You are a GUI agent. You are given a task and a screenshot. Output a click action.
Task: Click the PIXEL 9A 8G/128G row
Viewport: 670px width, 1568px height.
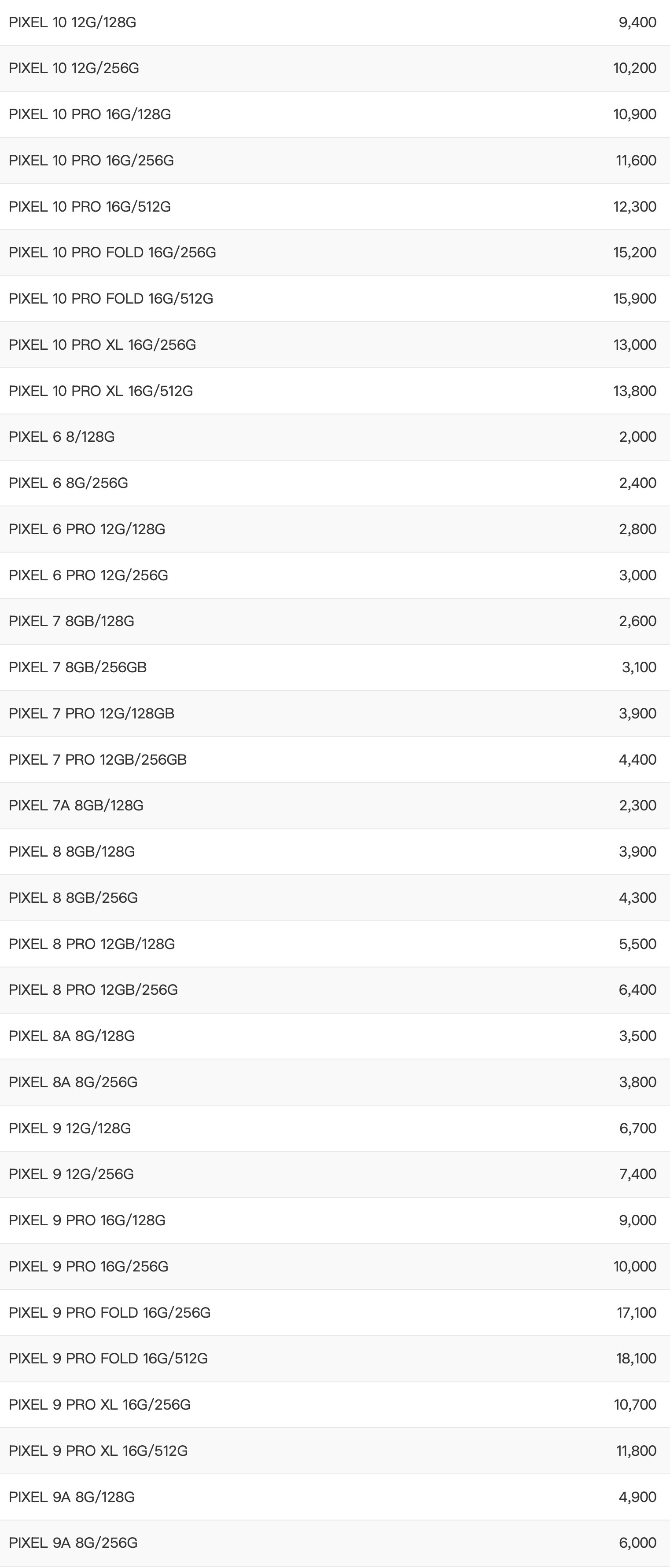click(71, 1497)
